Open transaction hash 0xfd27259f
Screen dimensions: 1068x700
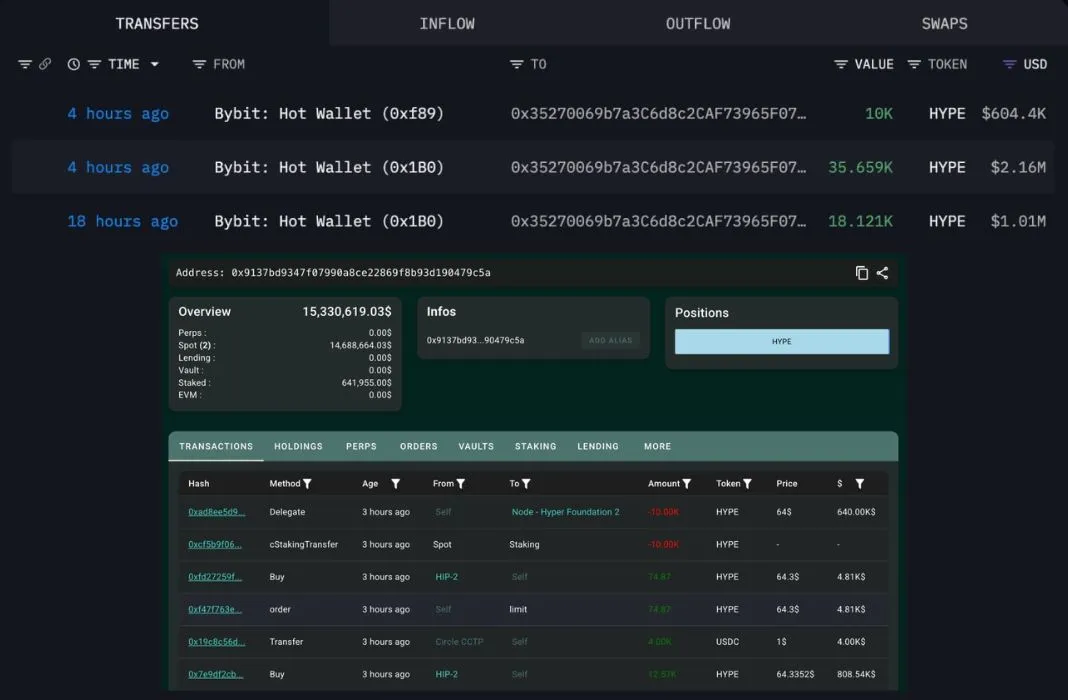pos(215,577)
